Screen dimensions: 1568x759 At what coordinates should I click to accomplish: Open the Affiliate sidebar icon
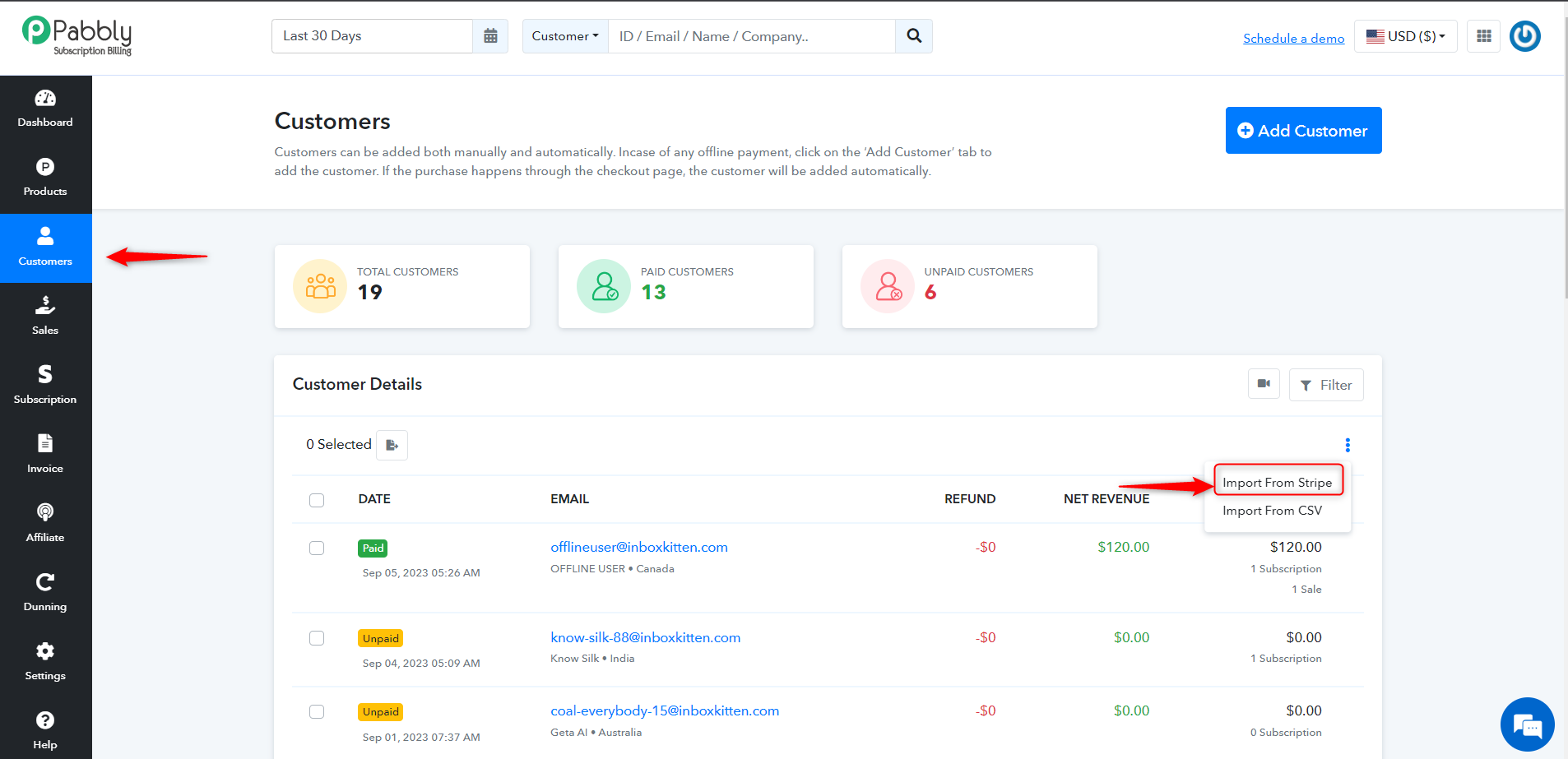click(x=45, y=512)
